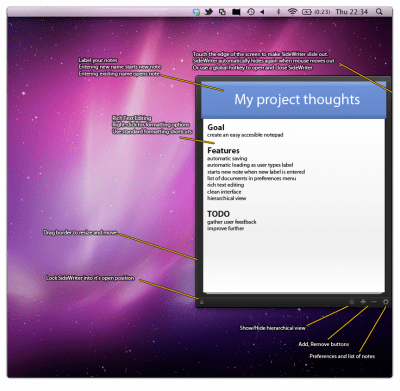Click 'starts new note when new label is entered'
The height and width of the screenshot is (391, 400).
pyautogui.click(x=256, y=172)
